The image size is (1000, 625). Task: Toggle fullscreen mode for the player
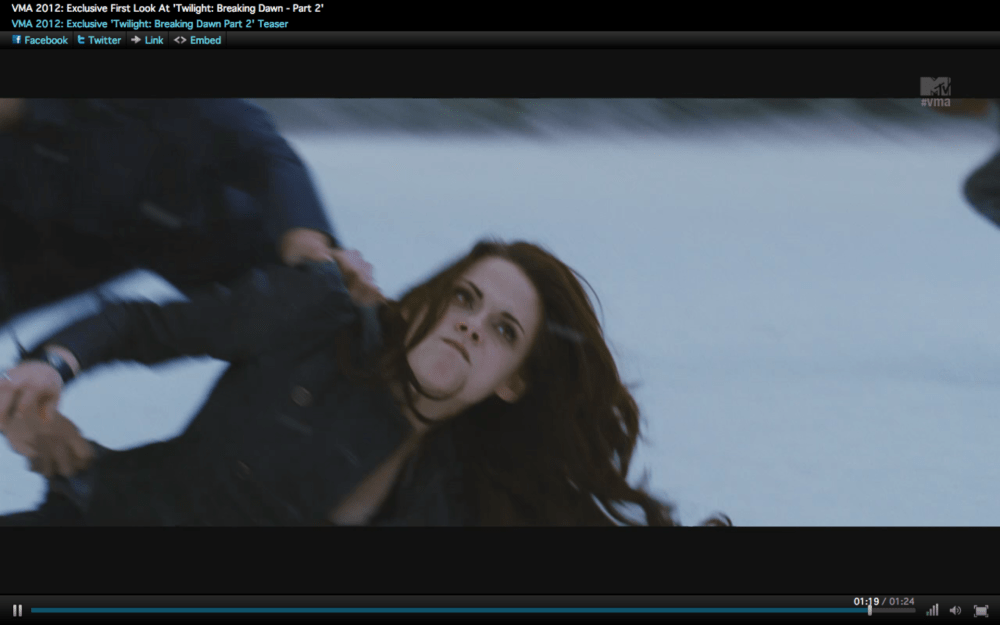980,610
